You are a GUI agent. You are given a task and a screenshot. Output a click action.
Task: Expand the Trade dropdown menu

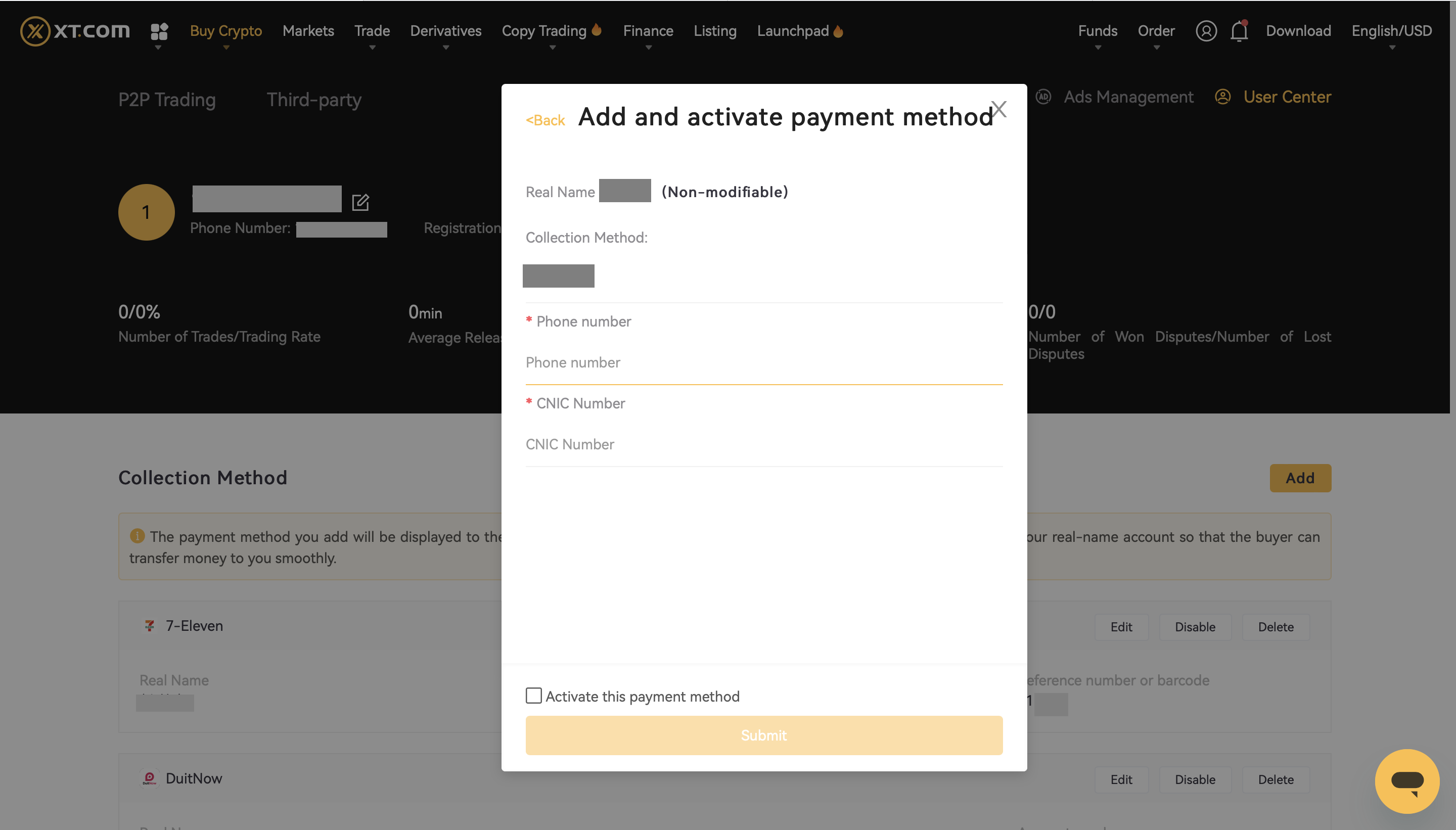tap(372, 31)
